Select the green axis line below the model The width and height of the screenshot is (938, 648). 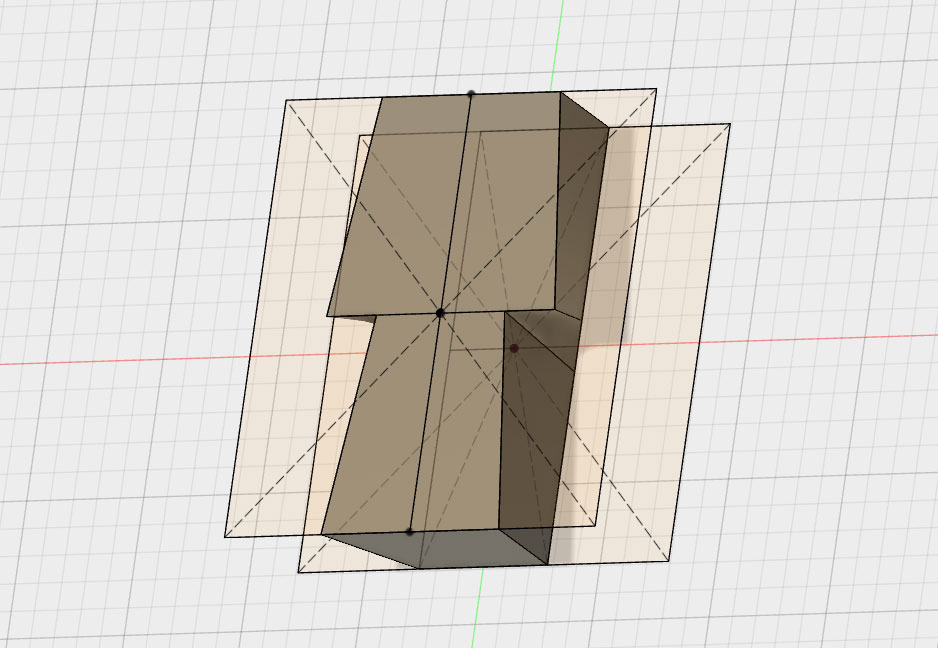[479, 610]
